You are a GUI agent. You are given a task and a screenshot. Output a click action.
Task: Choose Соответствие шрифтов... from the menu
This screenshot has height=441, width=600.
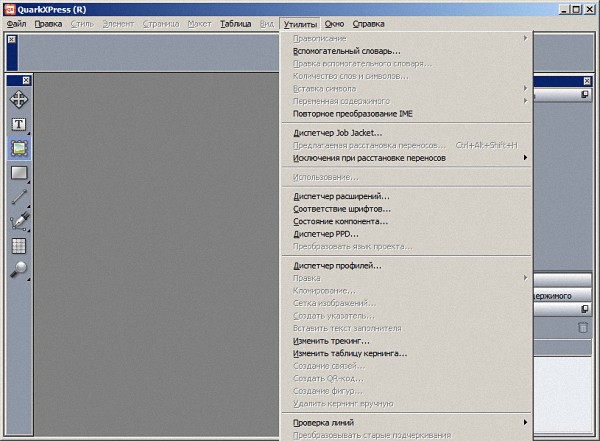tap(340, 209)
